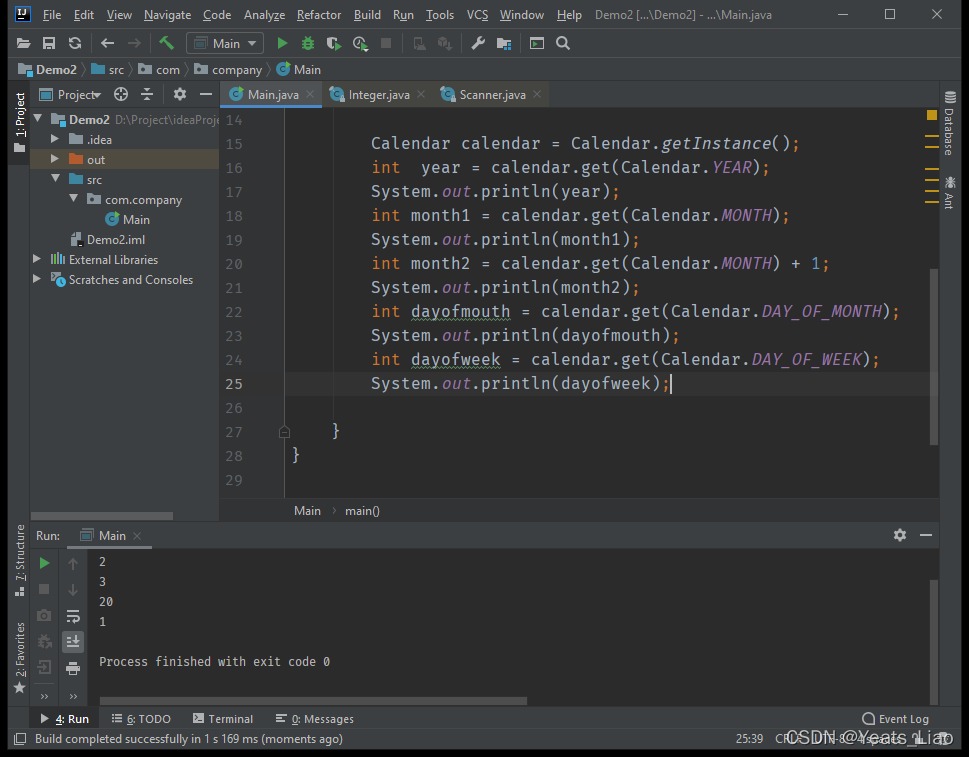Open Search Everywhere magnifier icon
Viewport: 969px width, 757px height.
click(x=563, y=43)
